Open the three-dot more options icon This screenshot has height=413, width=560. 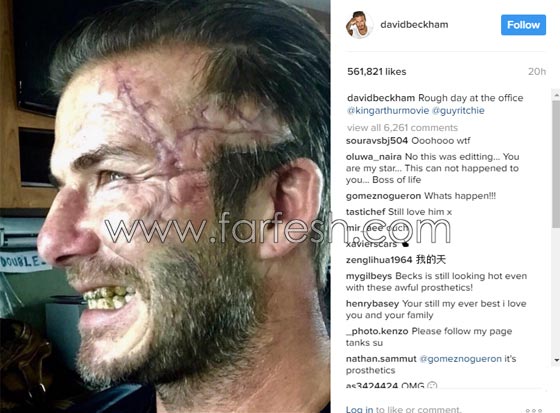tap(534, 410)
